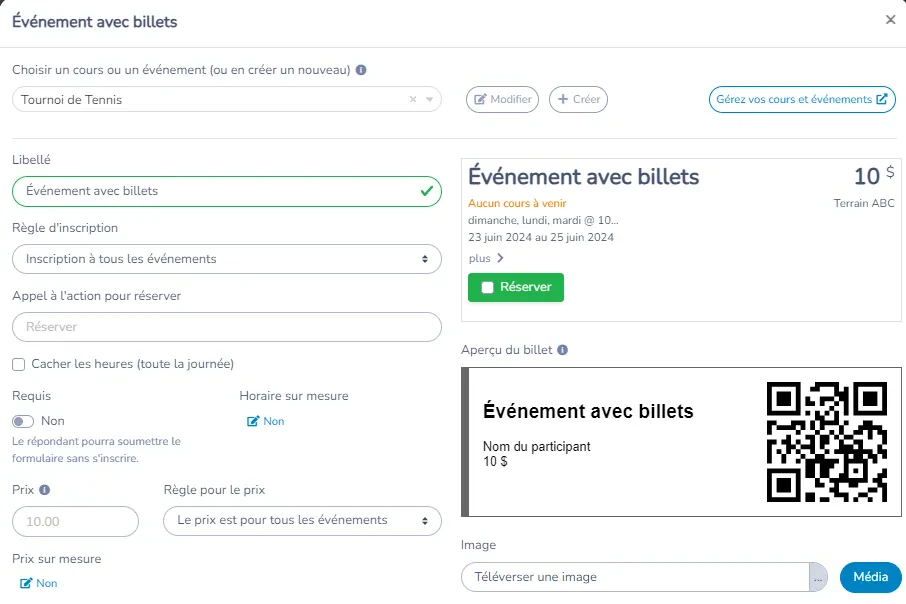The height and width of the screenshot is (604, 906).
Task: Check Cacher les heures checkbox
Action: pyautogui.click(x=18, y=364)
